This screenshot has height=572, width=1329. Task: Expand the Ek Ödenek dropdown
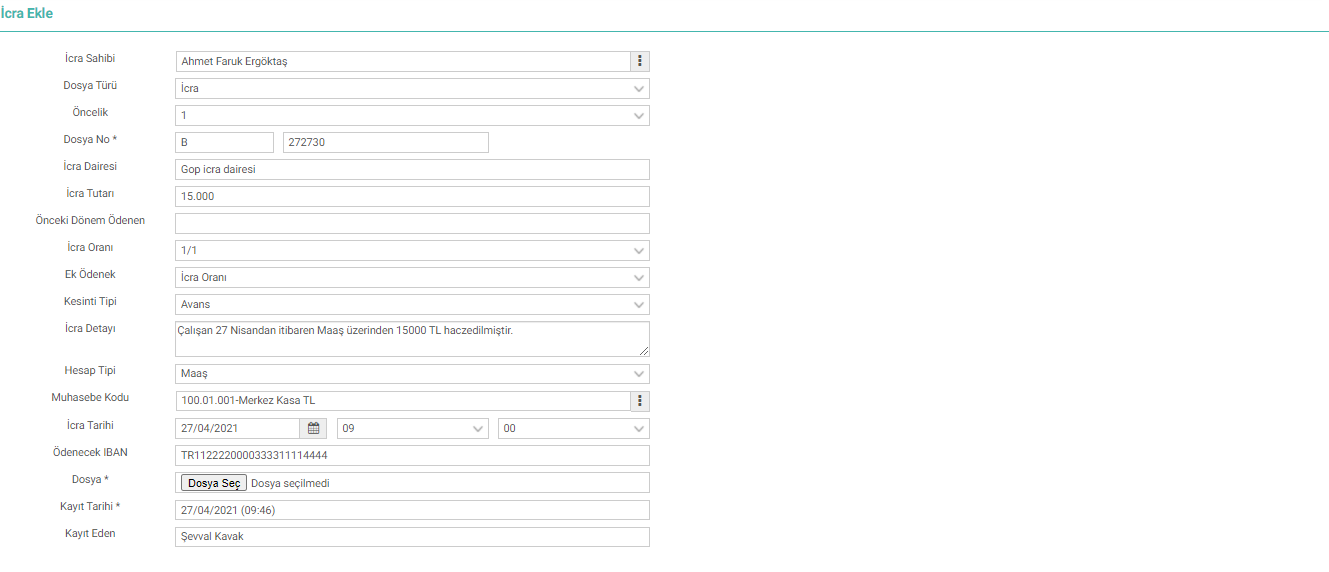(412, 277)
